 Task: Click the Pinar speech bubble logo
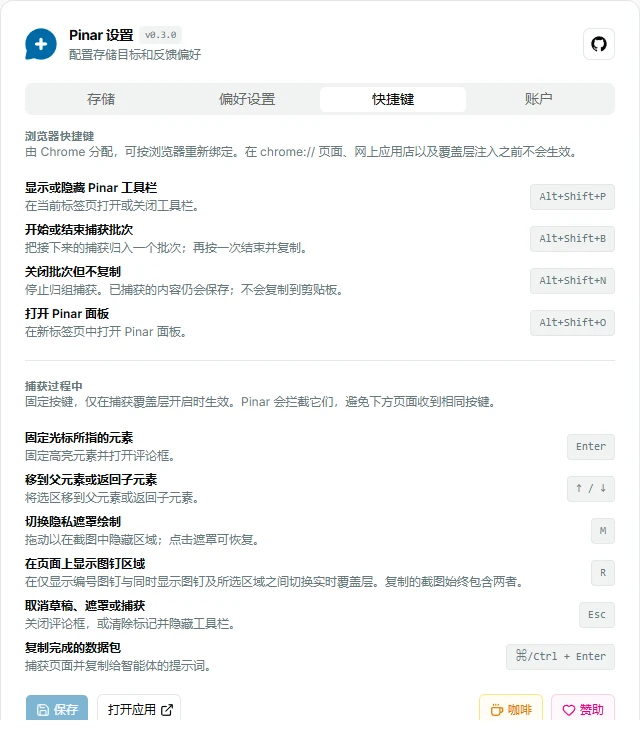[x=41, y=44]
